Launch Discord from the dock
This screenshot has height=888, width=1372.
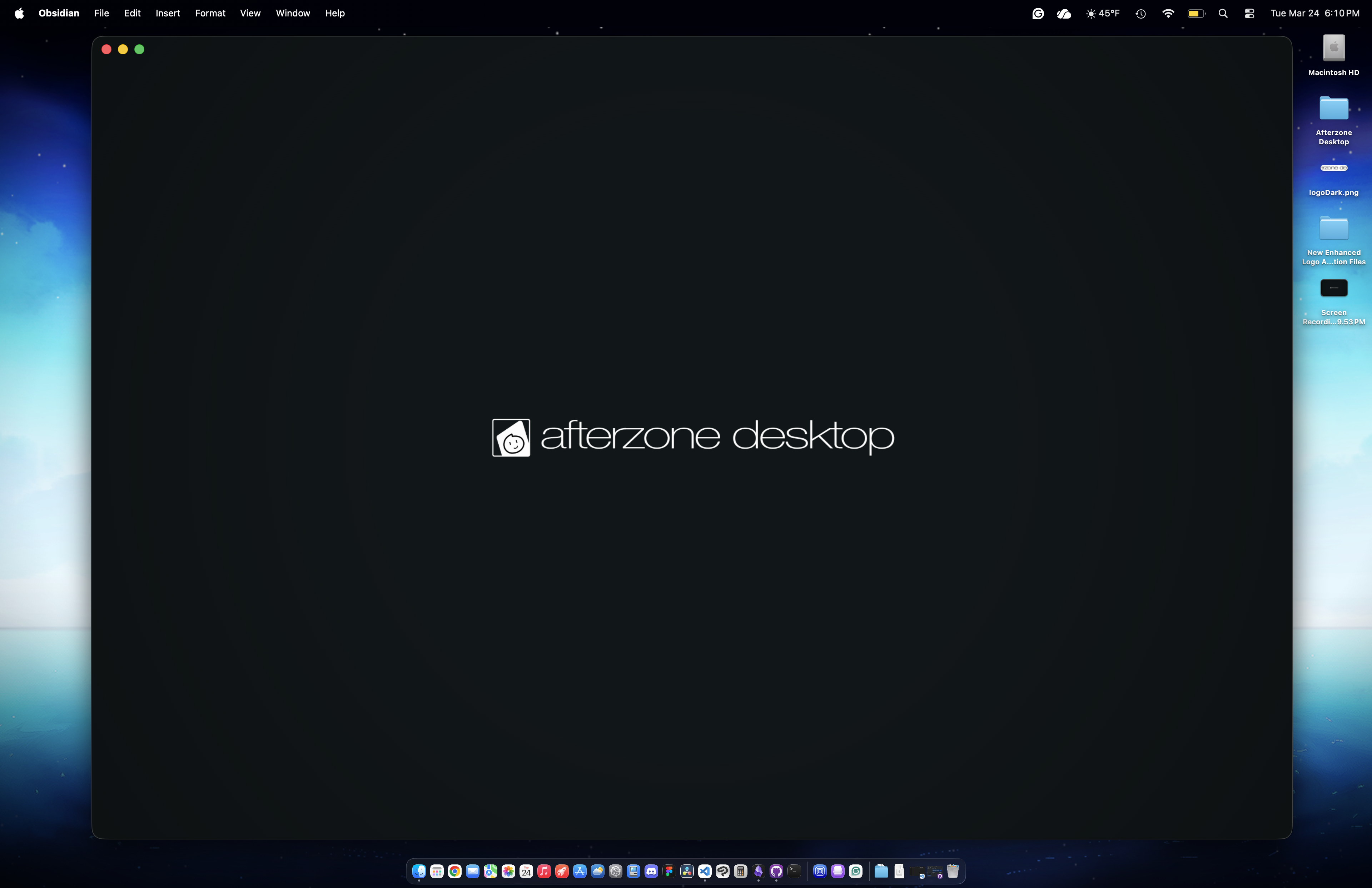click(651, 871)
